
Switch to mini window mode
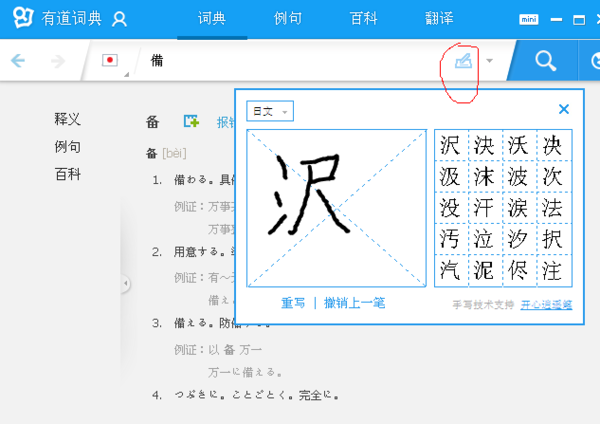(x=528, y=19)
